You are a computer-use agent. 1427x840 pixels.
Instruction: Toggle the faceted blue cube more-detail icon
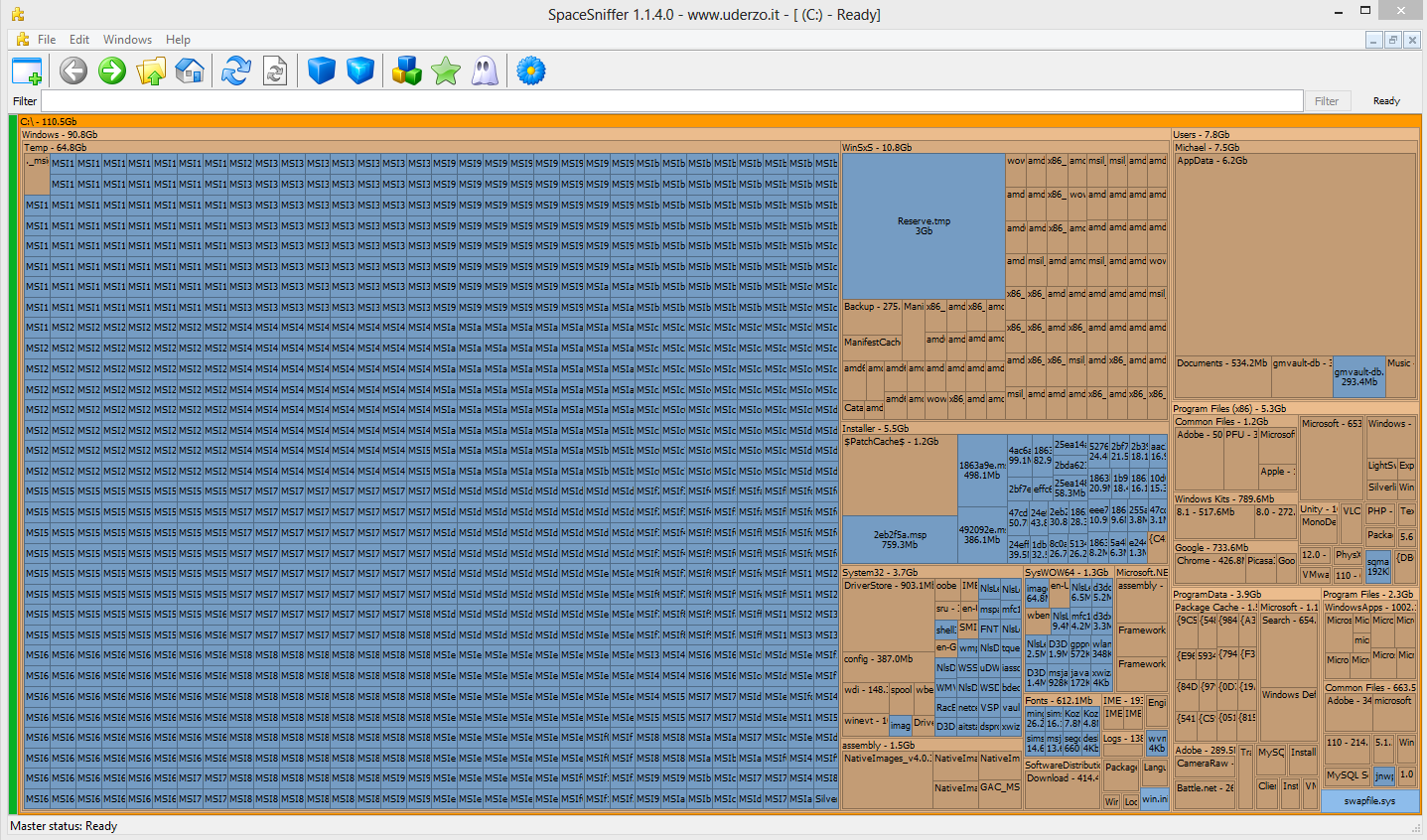click(360, 70)
